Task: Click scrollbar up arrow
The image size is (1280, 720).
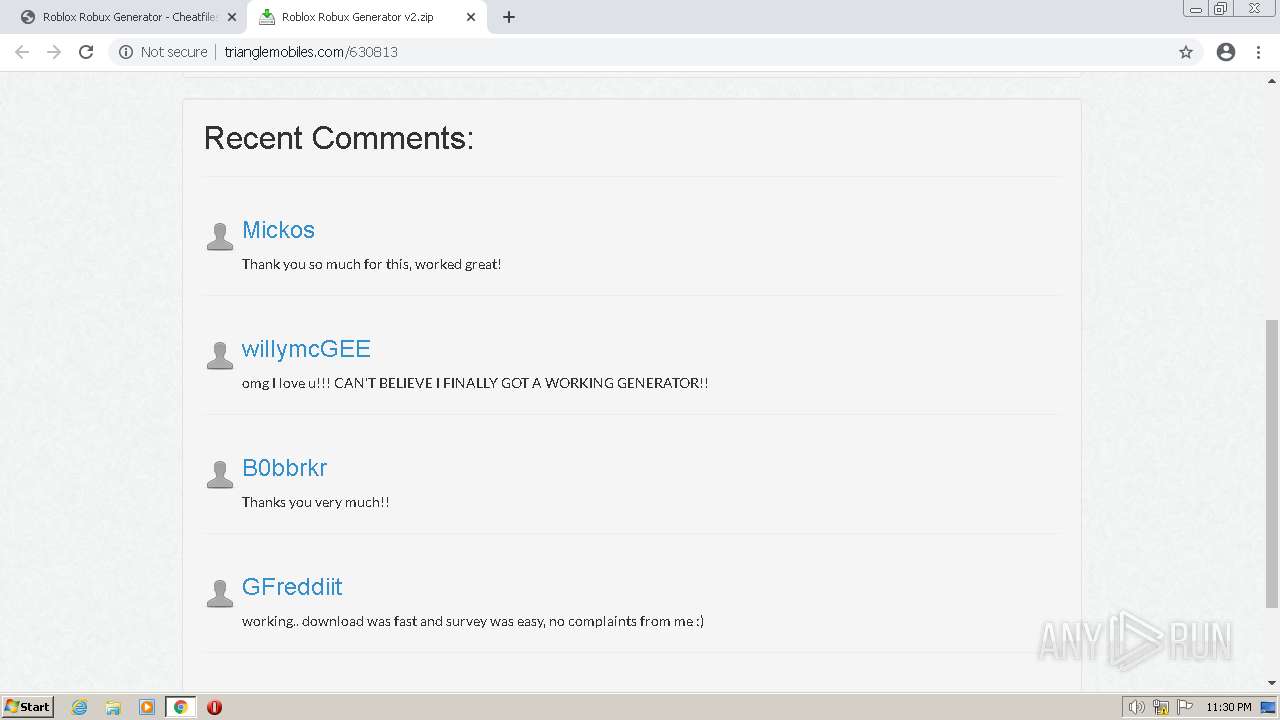Action: pos(1272,80)
